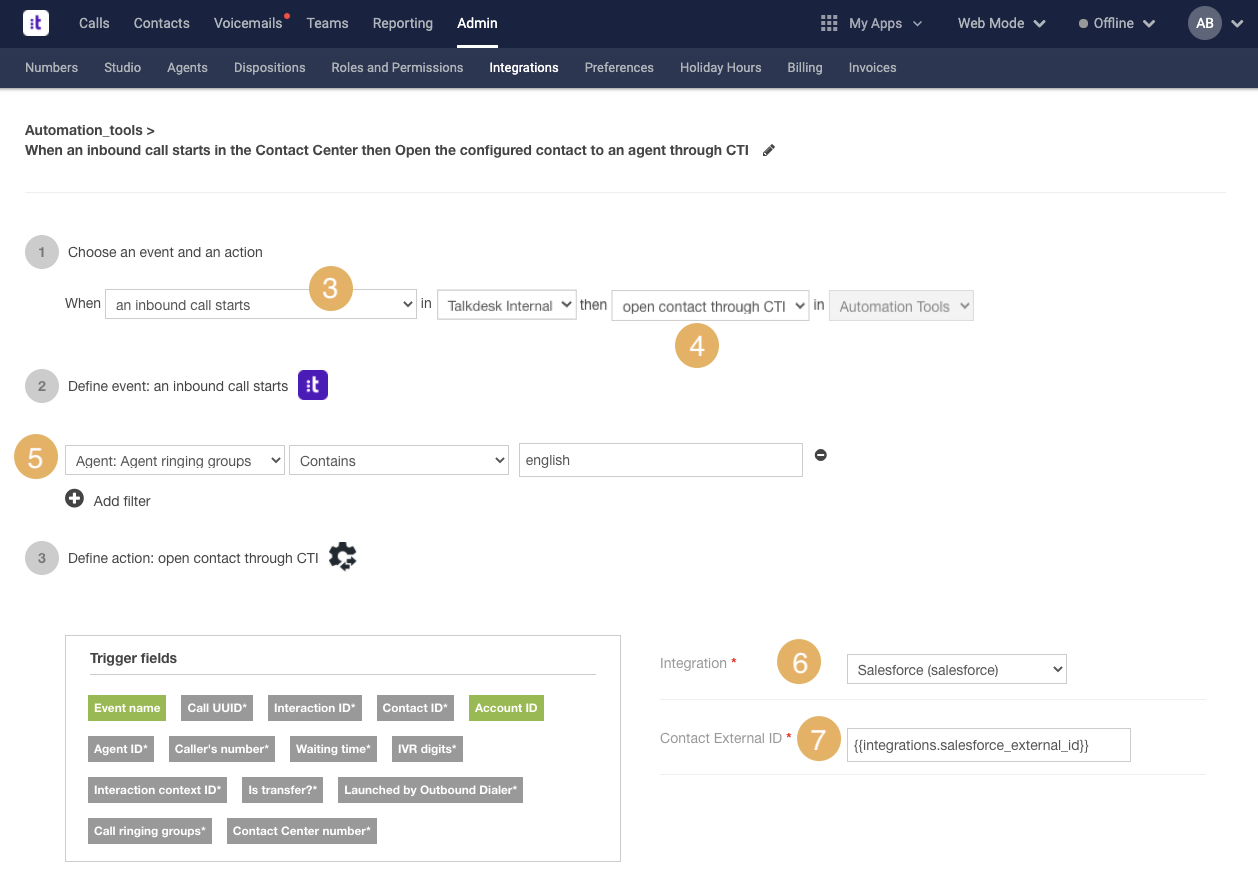The height and width of the screenshot is (878, 1258).
Task: Click the Contact External ID input field
Action: coord(989,744)
